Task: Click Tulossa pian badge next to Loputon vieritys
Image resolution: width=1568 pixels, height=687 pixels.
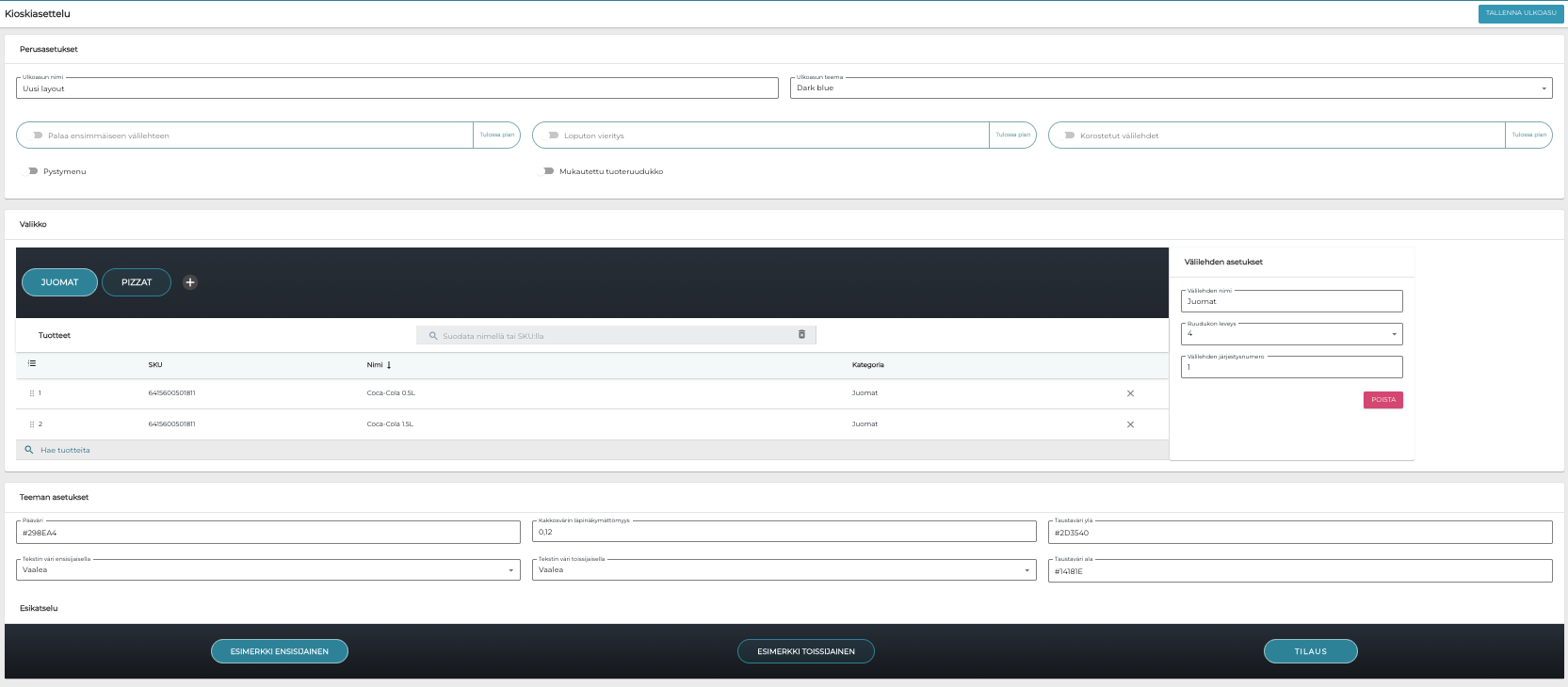Action: [x=1013, y=135]
